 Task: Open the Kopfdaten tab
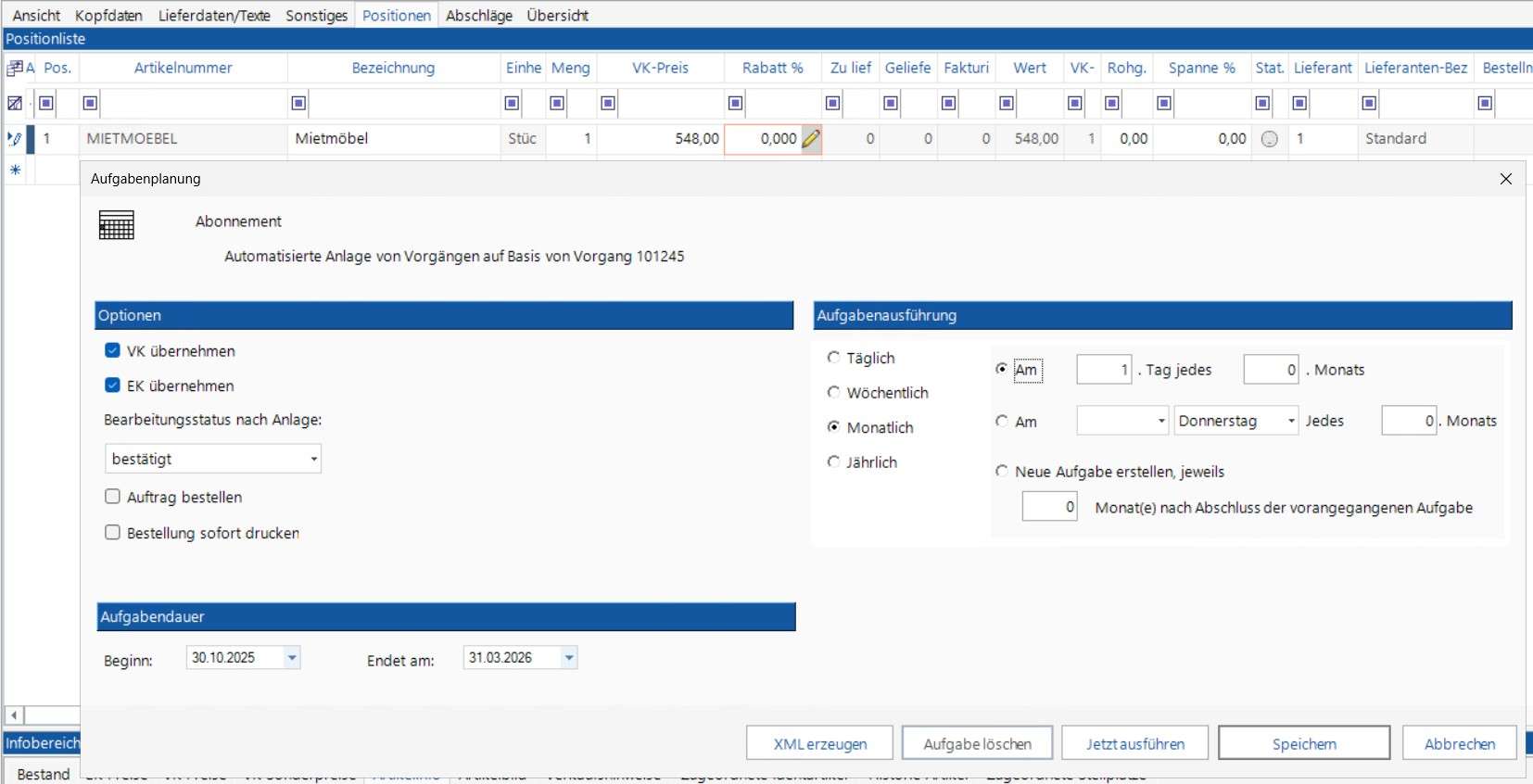point(108,15)
